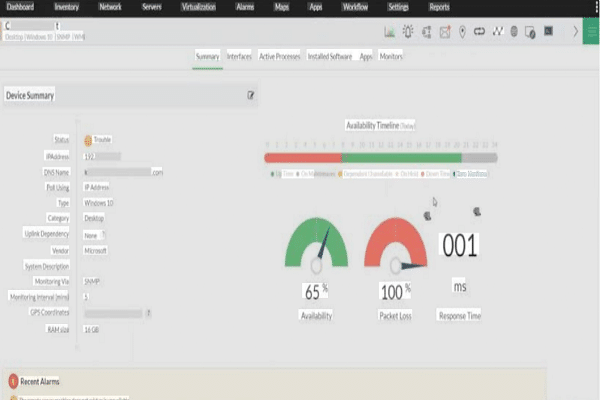Click the document with link icon
600x400 pixels.
click(530, 32)
